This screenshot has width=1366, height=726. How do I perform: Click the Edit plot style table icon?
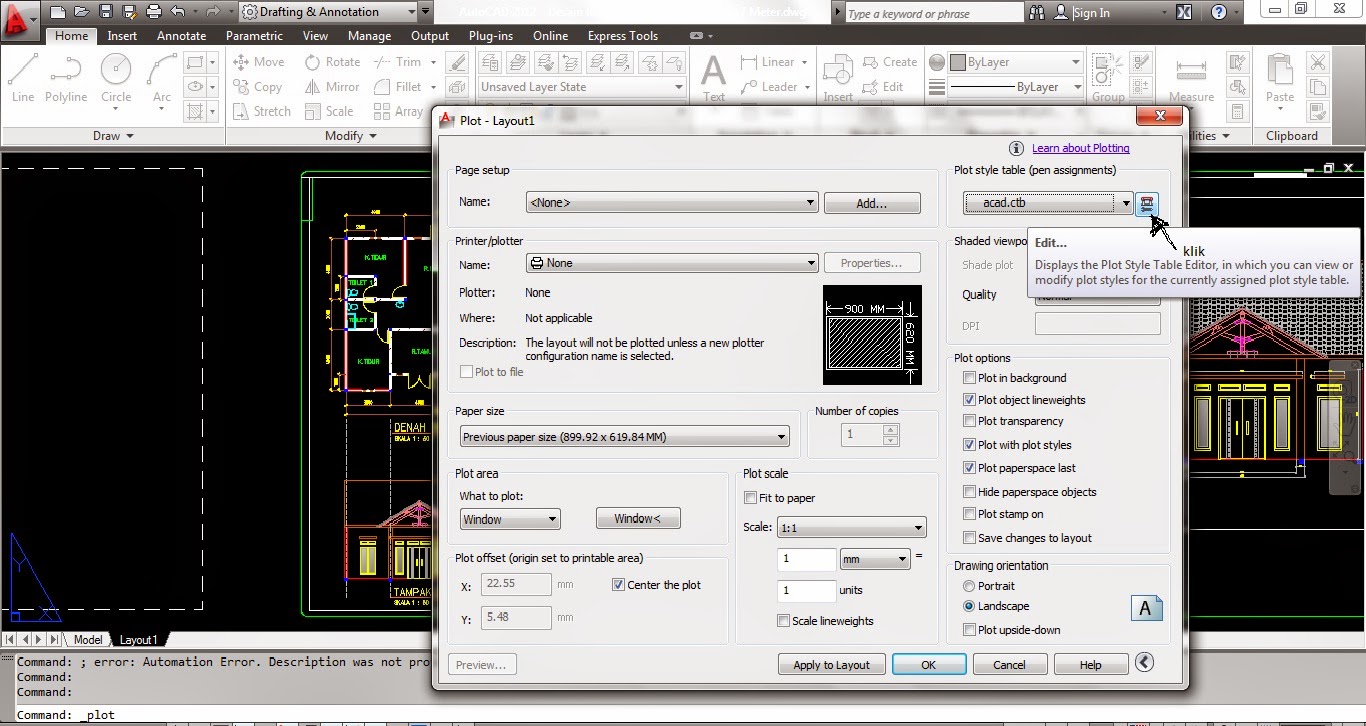click(1146, 203)
